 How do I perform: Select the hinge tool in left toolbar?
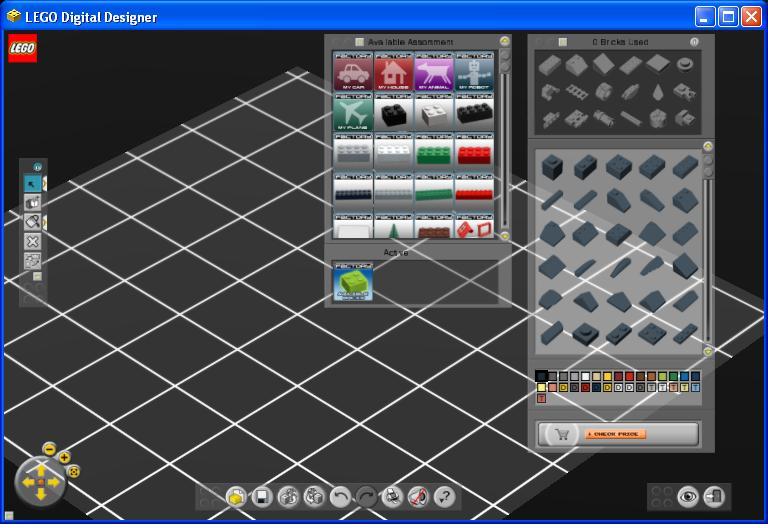coord(32,260)
